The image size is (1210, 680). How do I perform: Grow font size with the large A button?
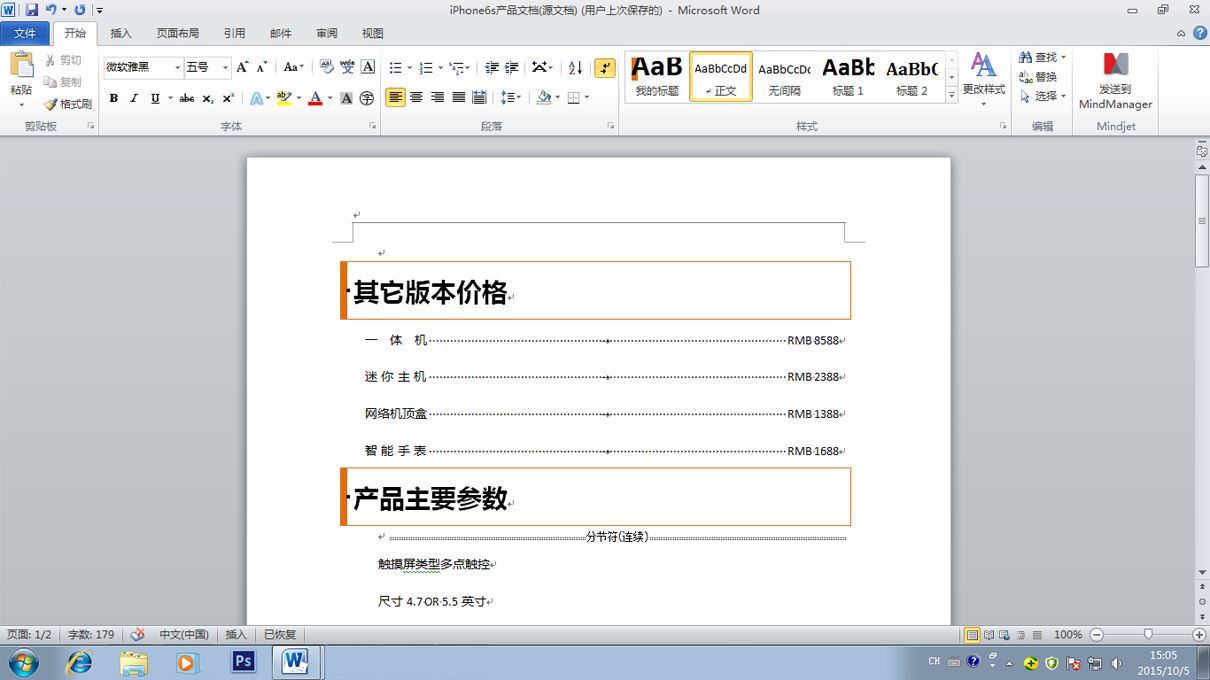[242, 67]
